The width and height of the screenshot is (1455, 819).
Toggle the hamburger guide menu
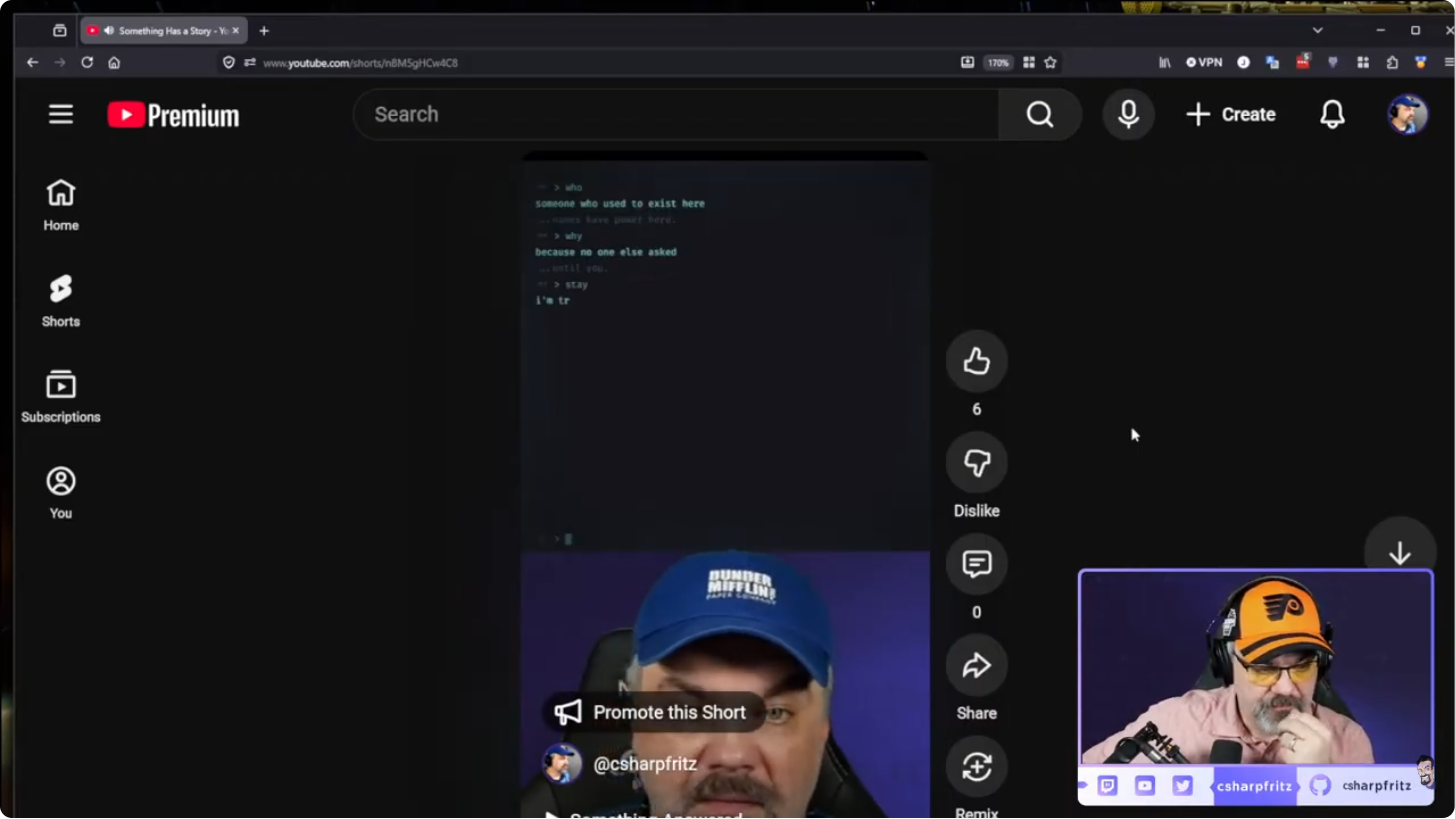pyautogui.click(x=61, y=114)
